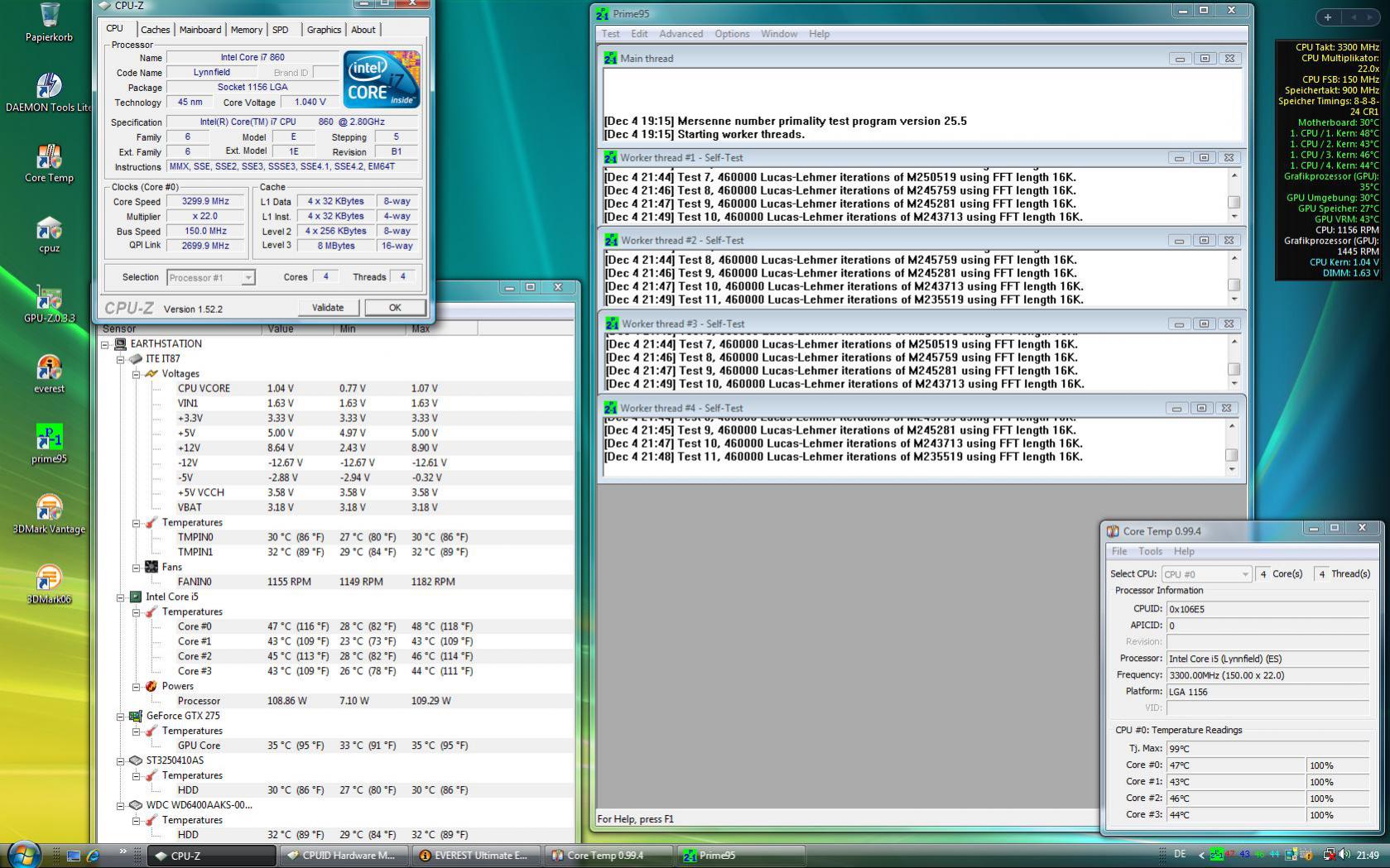Open the Options menu in Prime95
The width and height of the screenshot is (1390, 868).
[732, 34]
